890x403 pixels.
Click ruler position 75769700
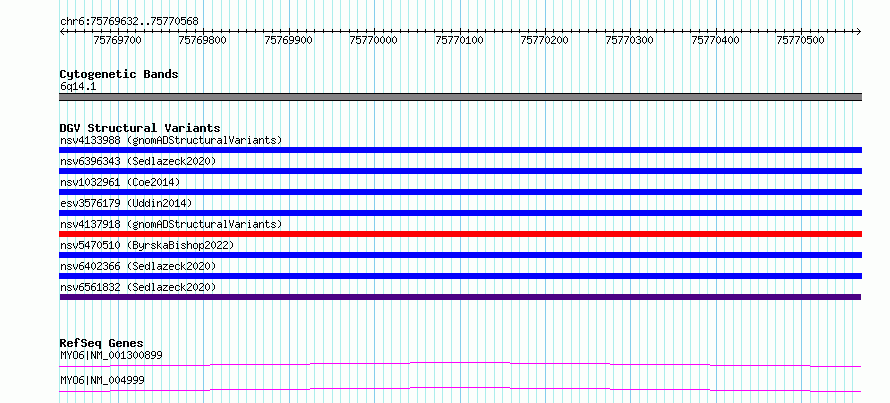pos(117,40)
